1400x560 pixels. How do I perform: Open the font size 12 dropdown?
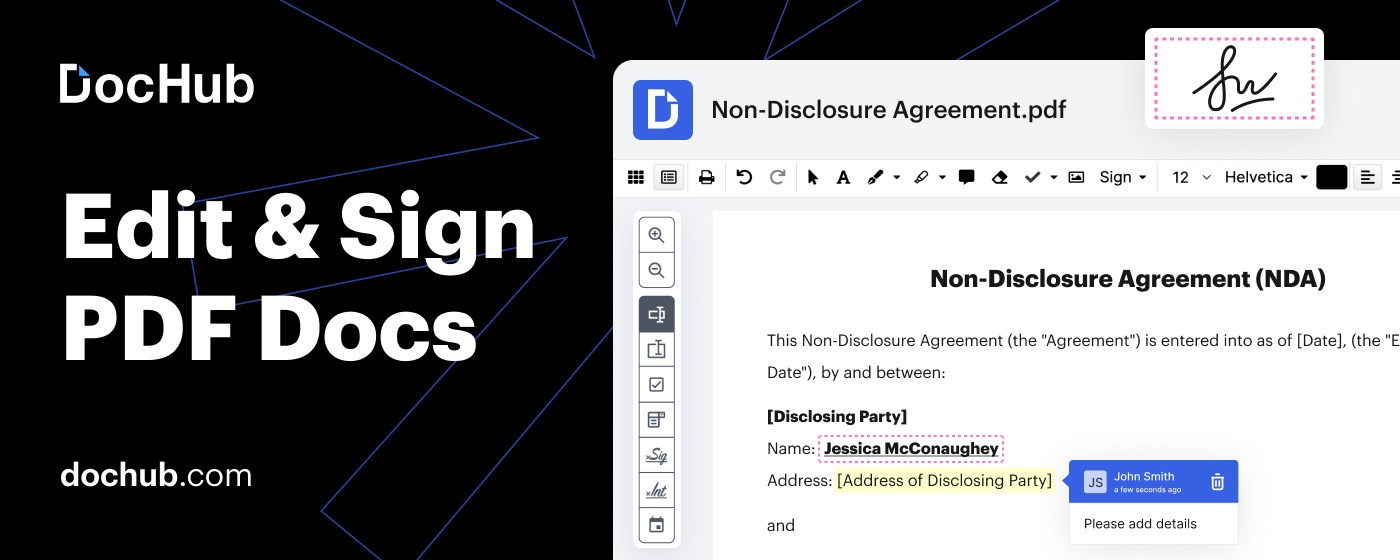coord(1191,177)
